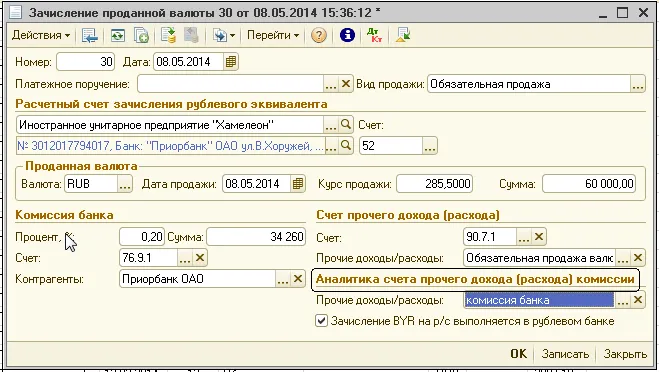This screenshot has height=372, width=659.
Task: Clear the account 90.7.1 field
Action: pos(539,237)
